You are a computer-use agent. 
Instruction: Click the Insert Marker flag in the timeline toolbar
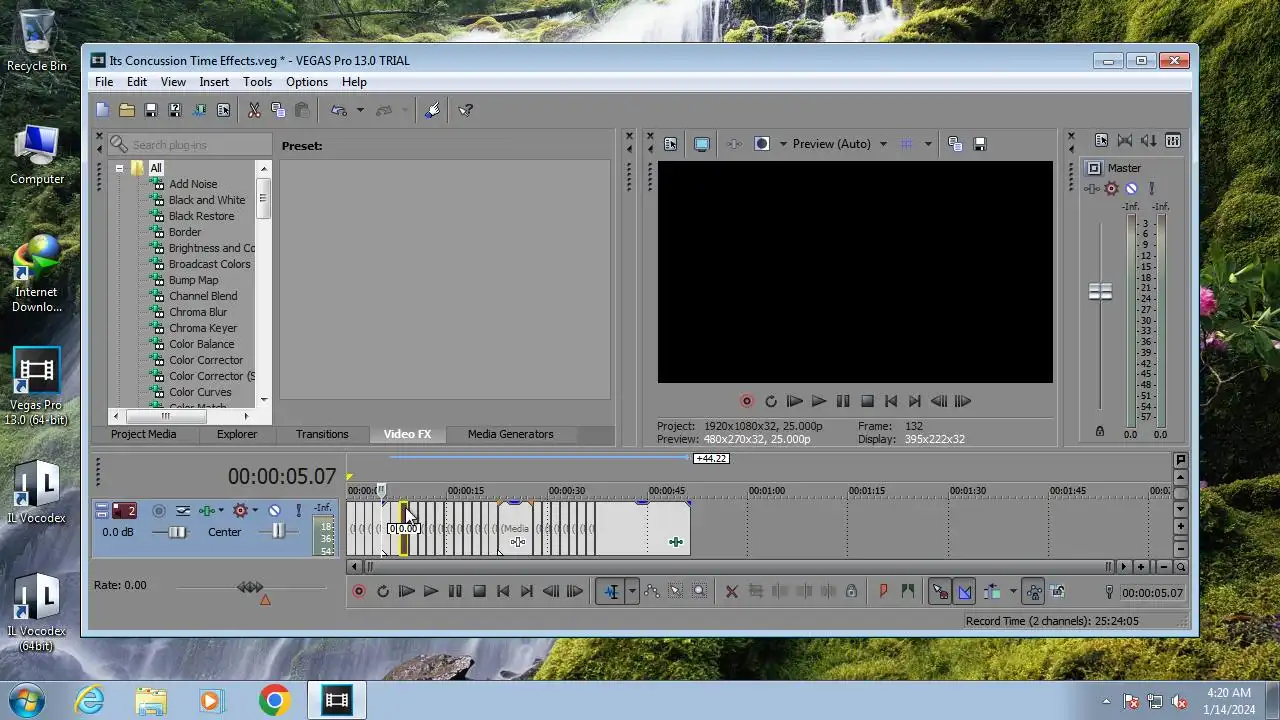[x=883, y=592]
